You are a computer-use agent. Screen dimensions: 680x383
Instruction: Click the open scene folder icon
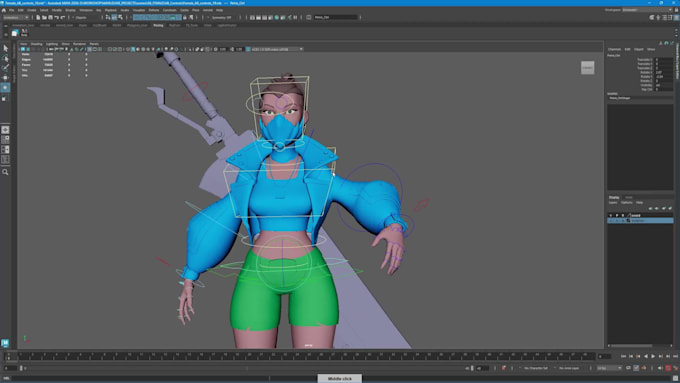(44, 17)
